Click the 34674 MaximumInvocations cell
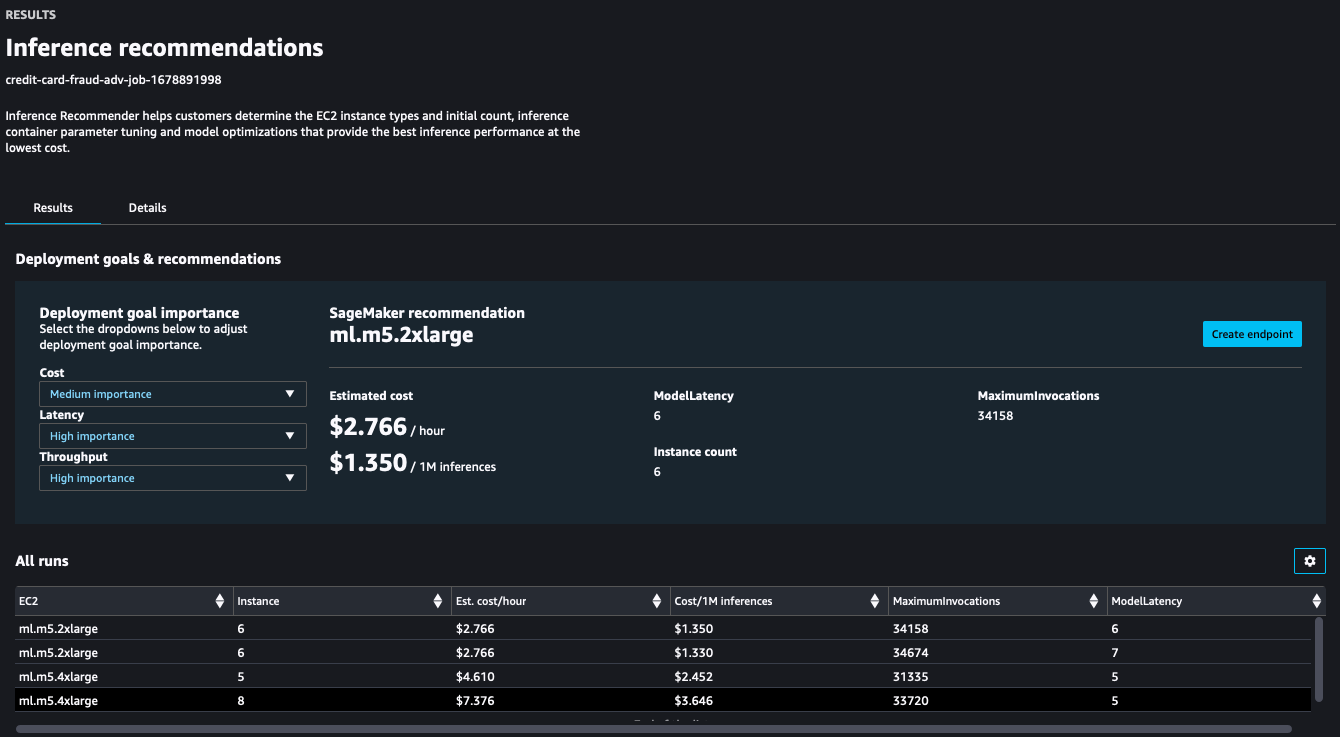Screen dimensions: 1340x737 coord(910,653)
